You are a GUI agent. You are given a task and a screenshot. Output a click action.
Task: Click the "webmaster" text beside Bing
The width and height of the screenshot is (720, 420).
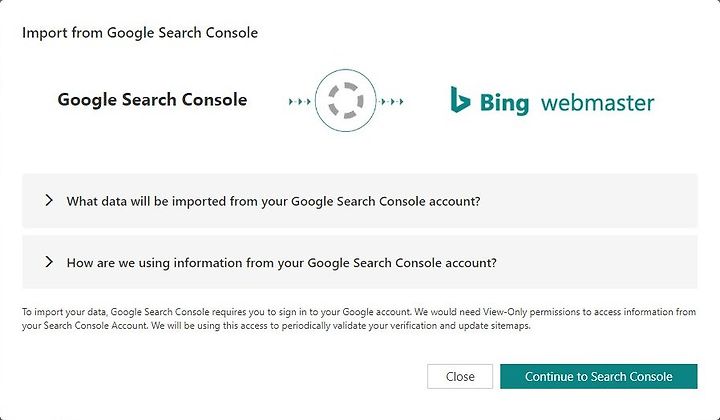pos(597,103)
